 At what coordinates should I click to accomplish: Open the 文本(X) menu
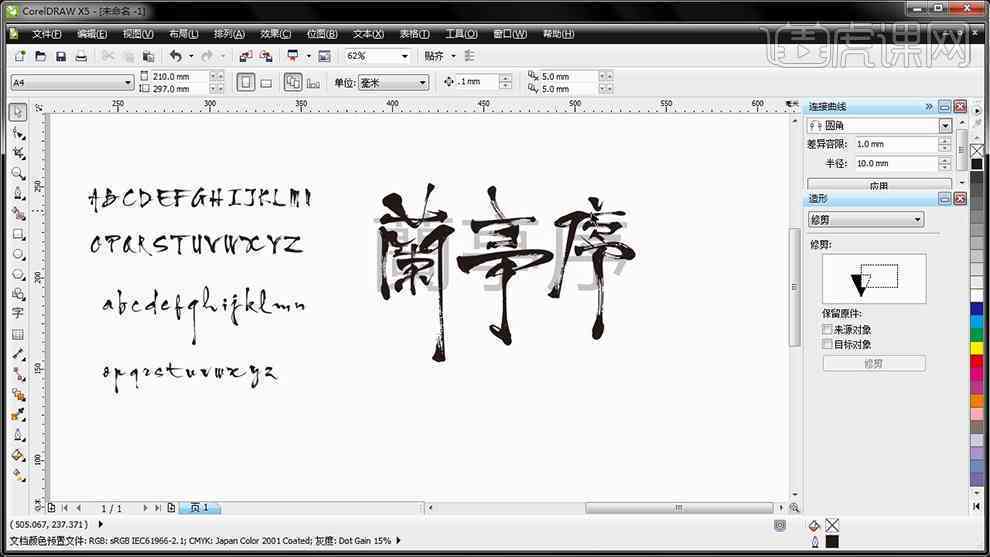[x=368, y=34]
